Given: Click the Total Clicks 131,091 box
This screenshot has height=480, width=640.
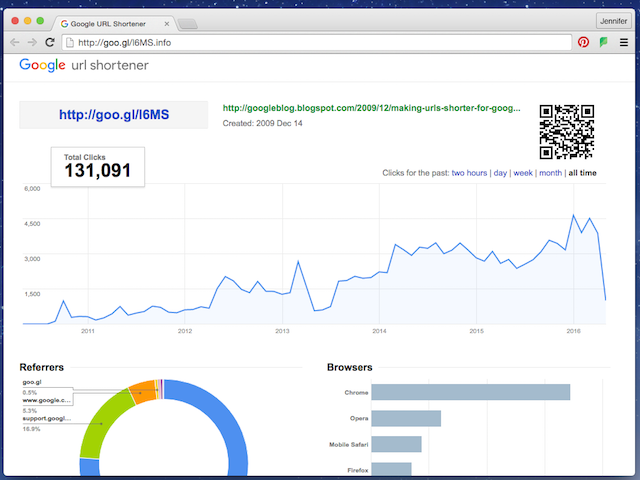Looking at the screenshot, I should (x=98, y=167).
